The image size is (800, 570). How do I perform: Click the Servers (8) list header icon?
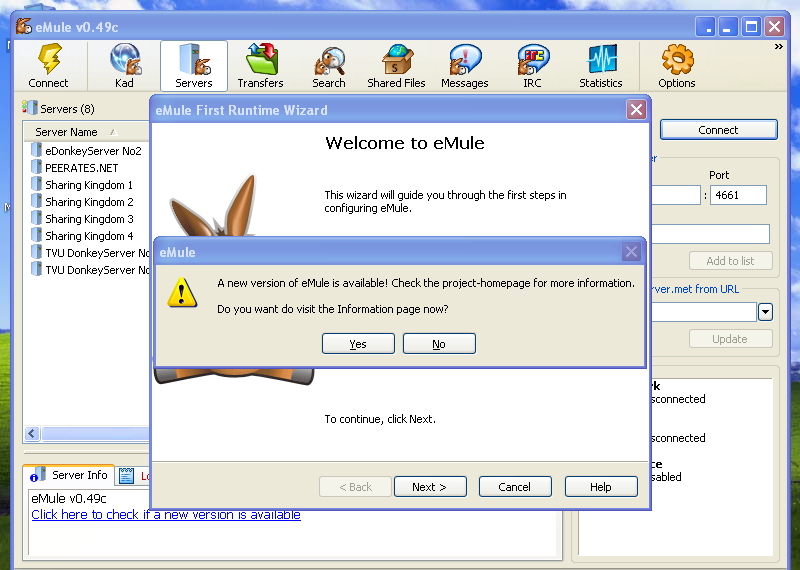coord(30,108)
